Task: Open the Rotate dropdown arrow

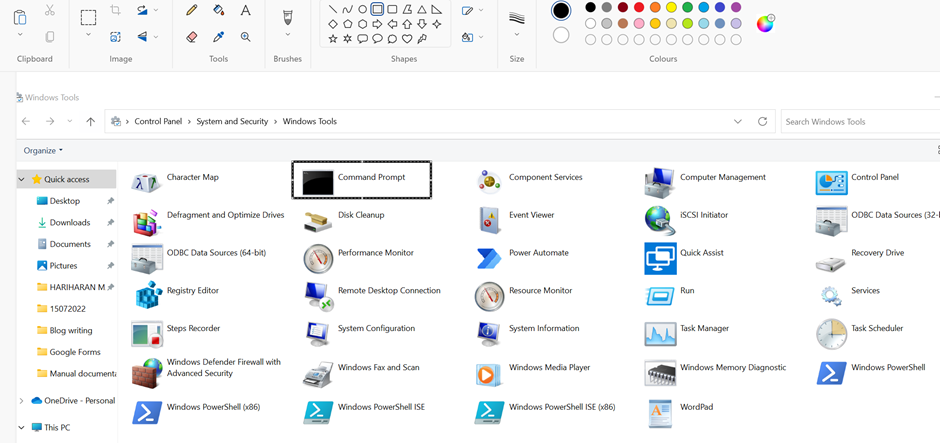Action: (156, 10)
